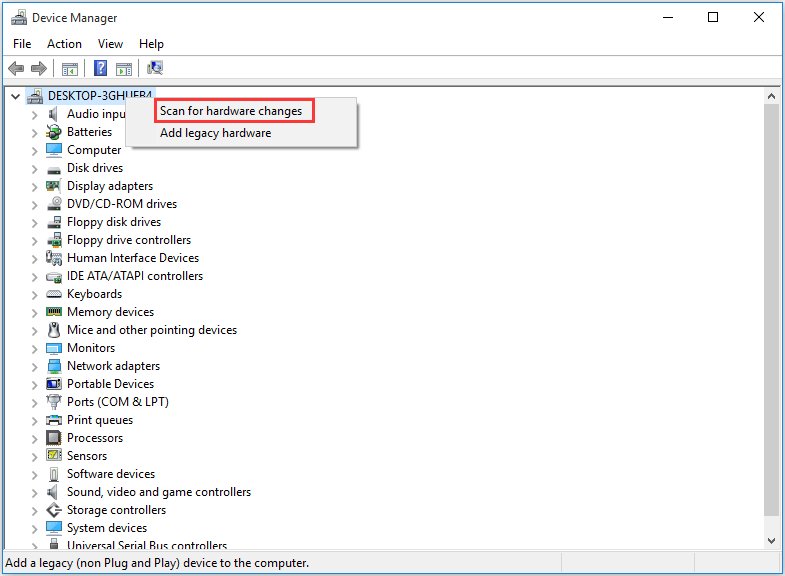
Task: Click the Scan for hardware changes toolbar icon
Action: point(155,68)
